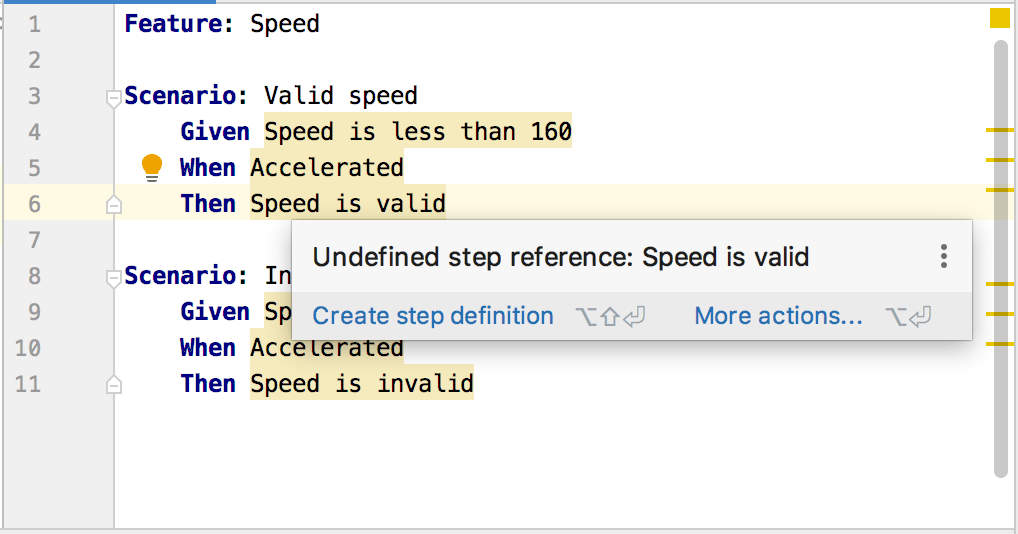Click the topmost warning stripe mark
1018x534 pixels.
pos(999,130)
